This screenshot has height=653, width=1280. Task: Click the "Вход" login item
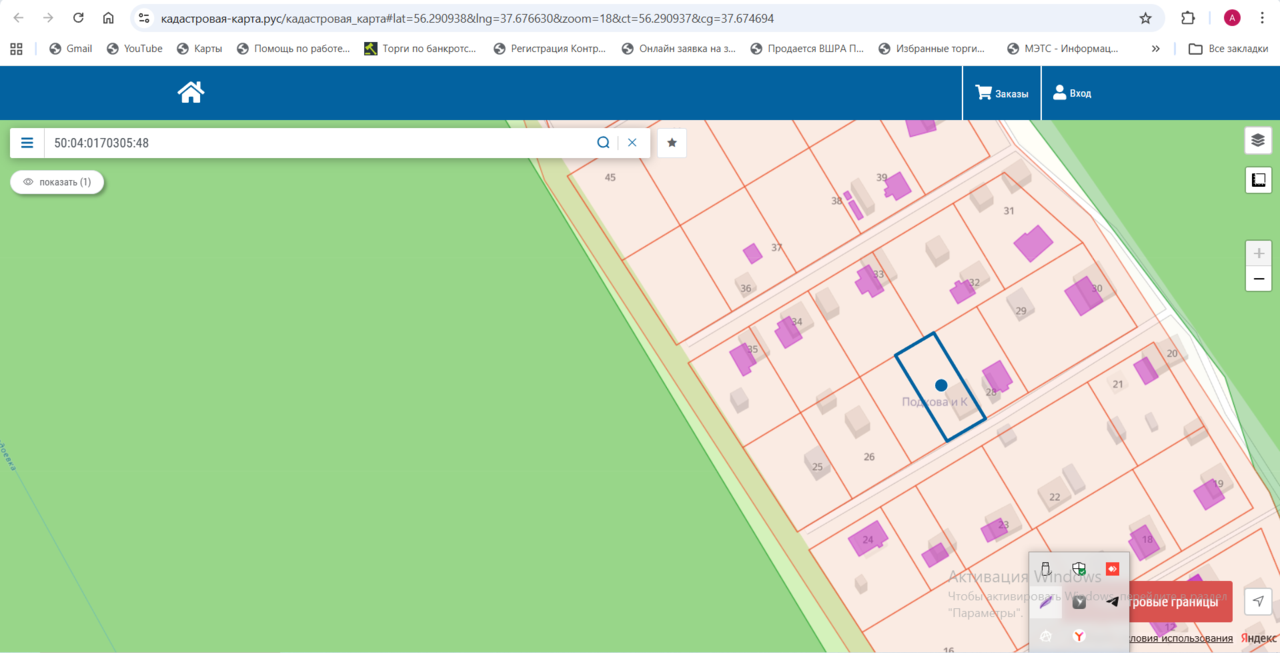(x=1072, y=93)
